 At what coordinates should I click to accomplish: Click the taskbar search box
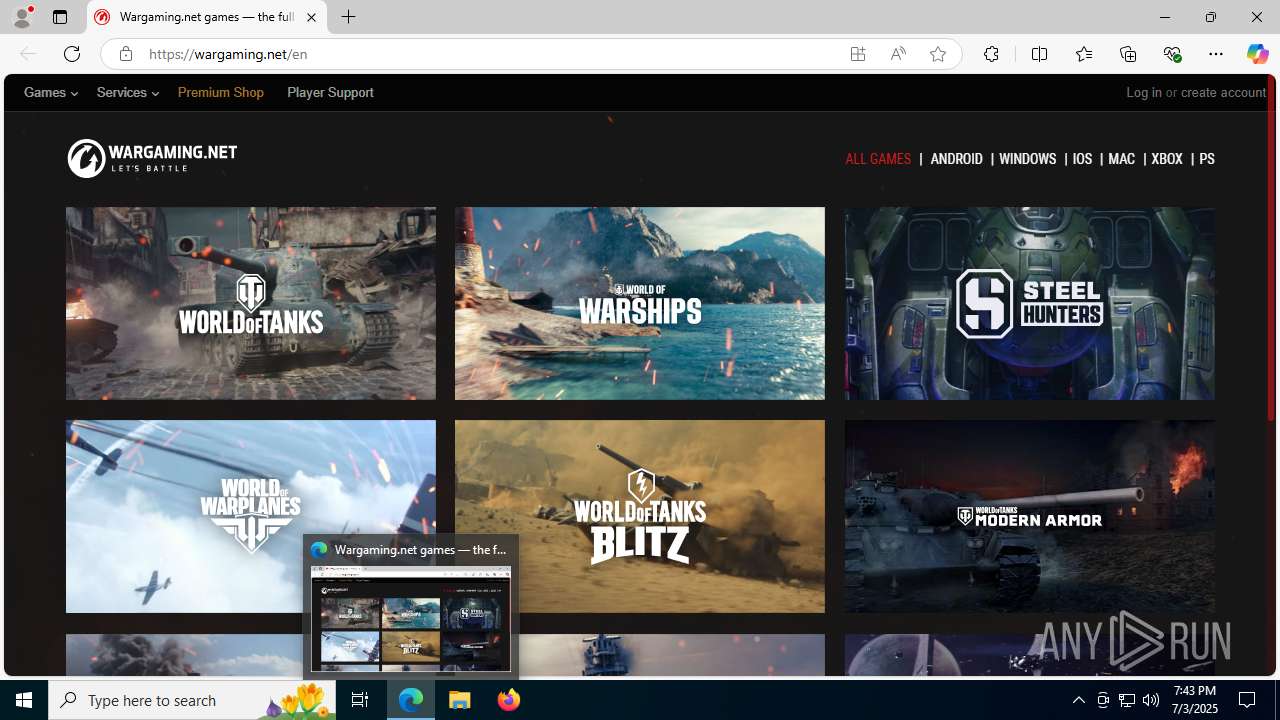(192, 700)
